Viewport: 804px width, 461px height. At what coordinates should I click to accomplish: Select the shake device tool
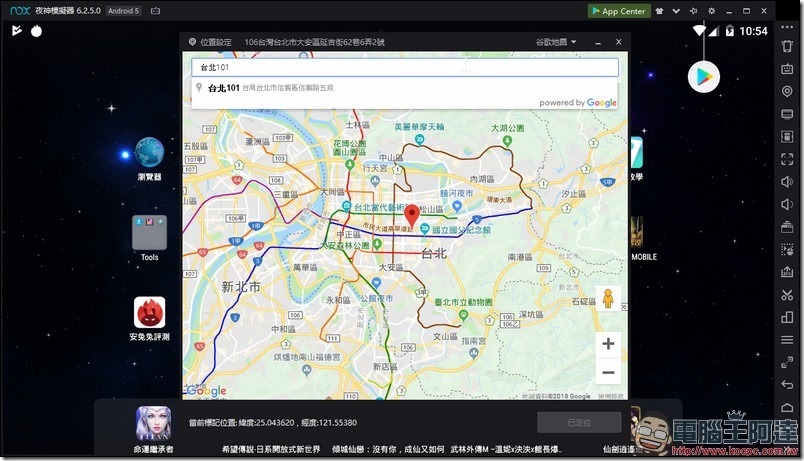coord(787,46)
